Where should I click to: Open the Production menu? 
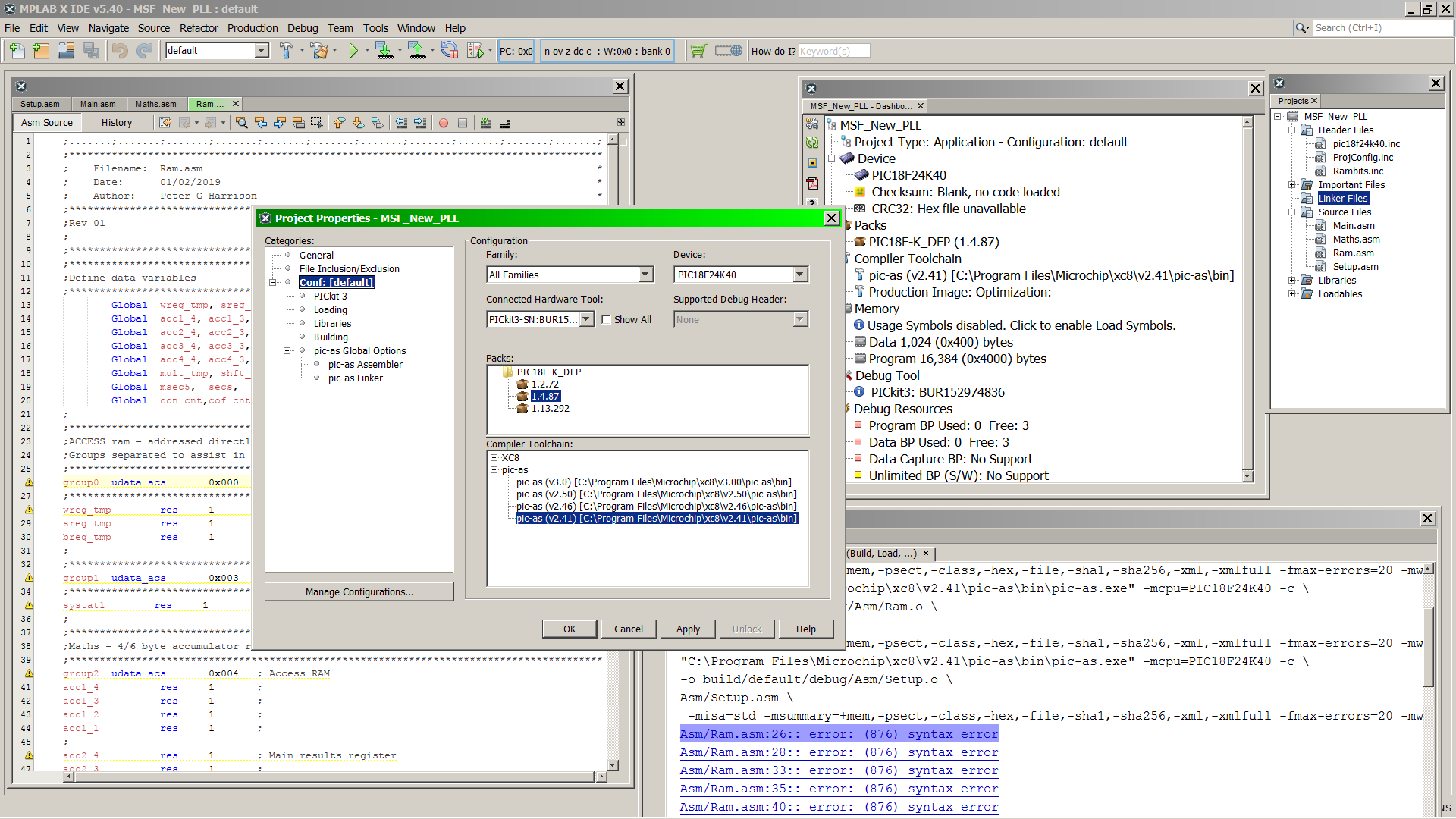253,28
